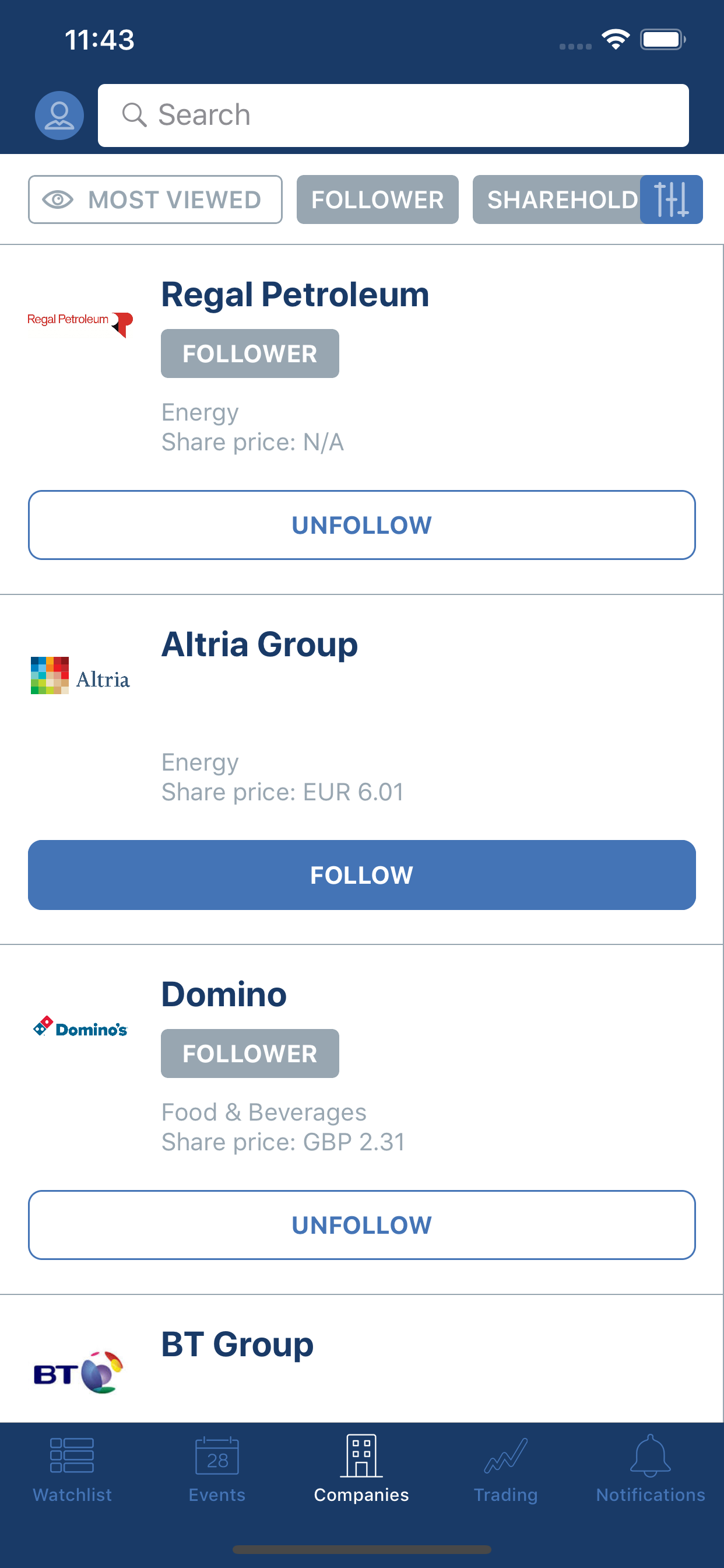The height and width of the screenshot is (1568, 724).
Task: Select the Companies building icon
Action: (x=361, y=1455)
